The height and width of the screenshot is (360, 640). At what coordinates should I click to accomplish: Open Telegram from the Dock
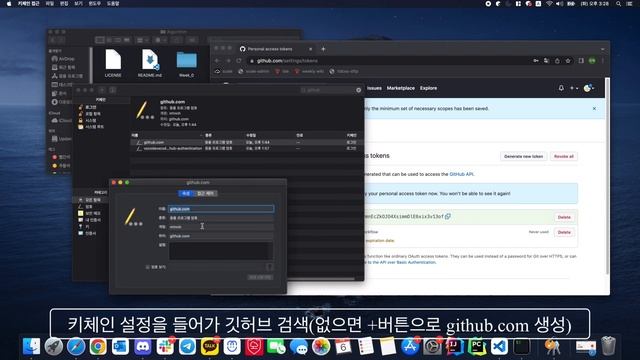(187, 347)
